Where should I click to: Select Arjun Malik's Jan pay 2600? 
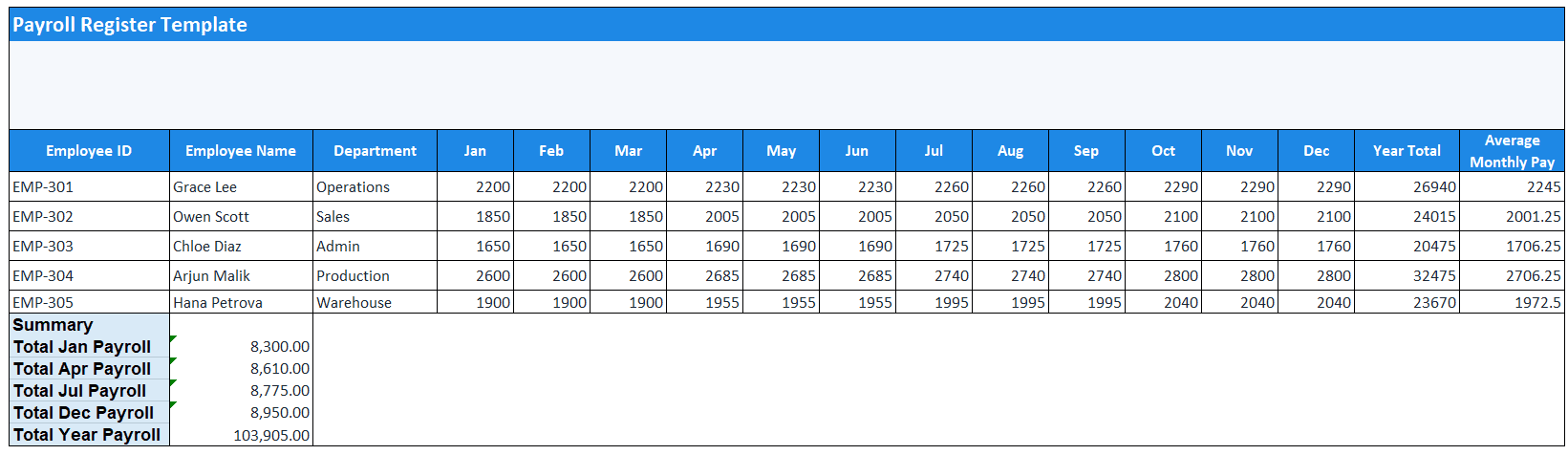[475, 275]
